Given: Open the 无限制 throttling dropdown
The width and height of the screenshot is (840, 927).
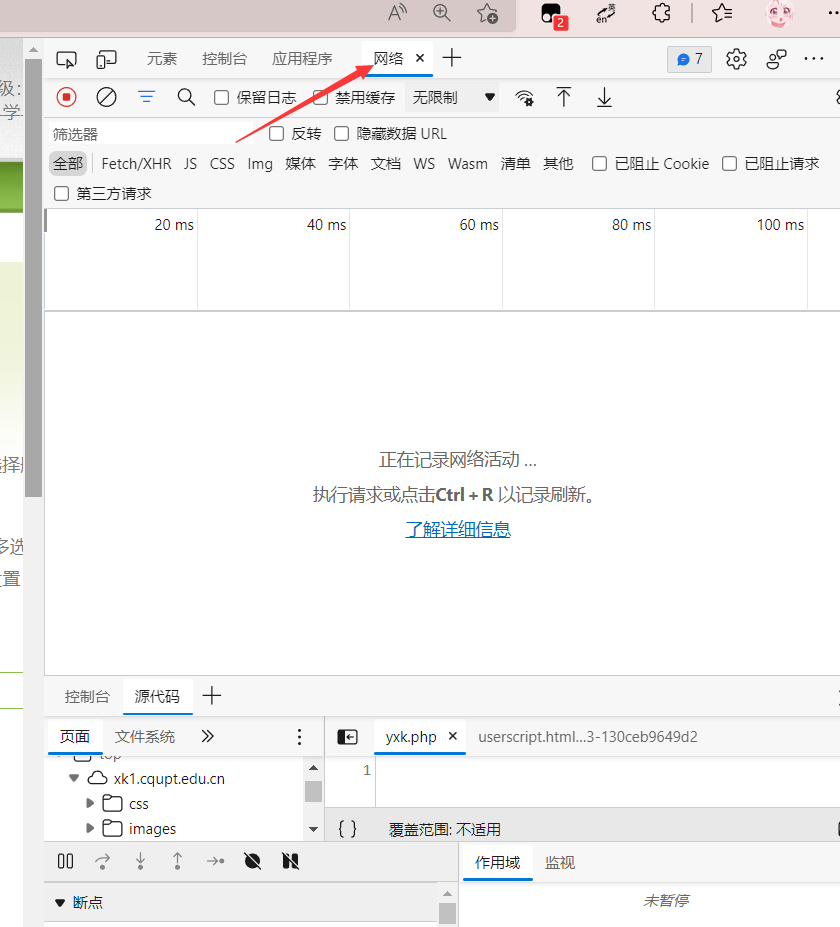Looking at the screenshot, I should pos(454,97).
